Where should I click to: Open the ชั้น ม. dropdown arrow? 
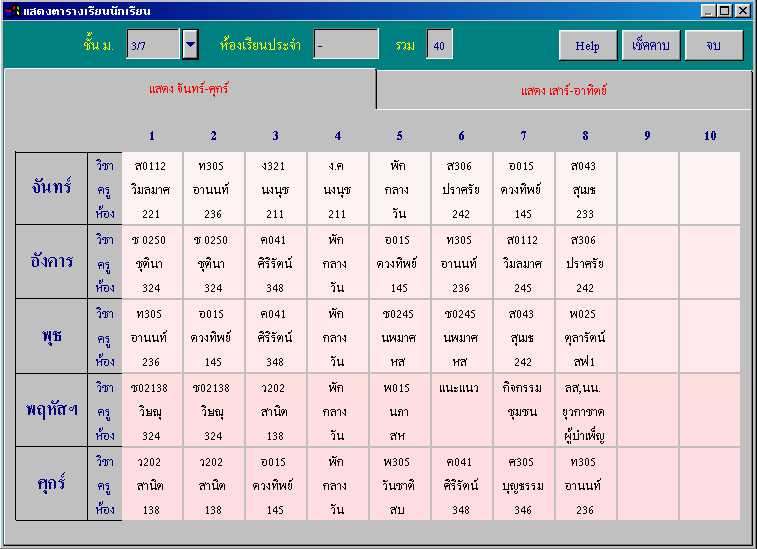click(x=190, y=44)
